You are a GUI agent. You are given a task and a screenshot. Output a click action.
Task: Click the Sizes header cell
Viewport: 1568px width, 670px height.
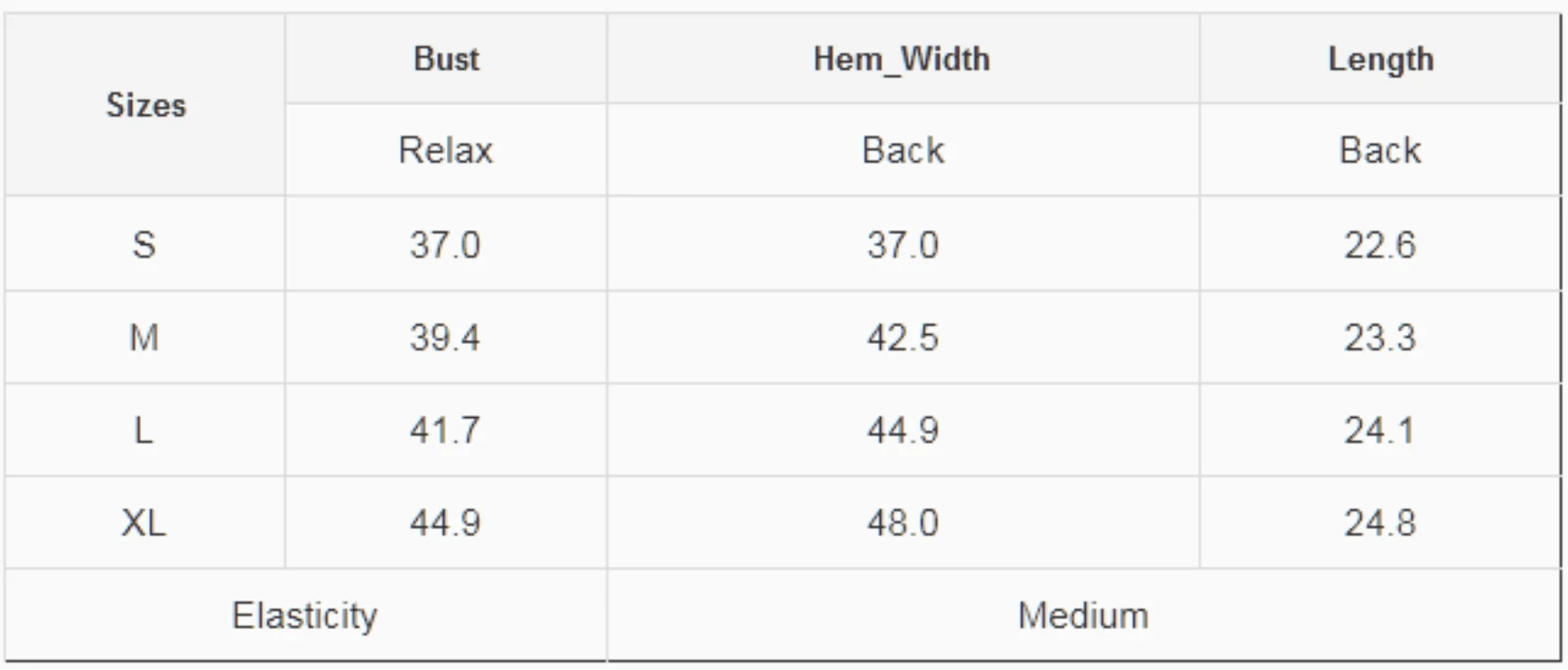coord(146,105)
